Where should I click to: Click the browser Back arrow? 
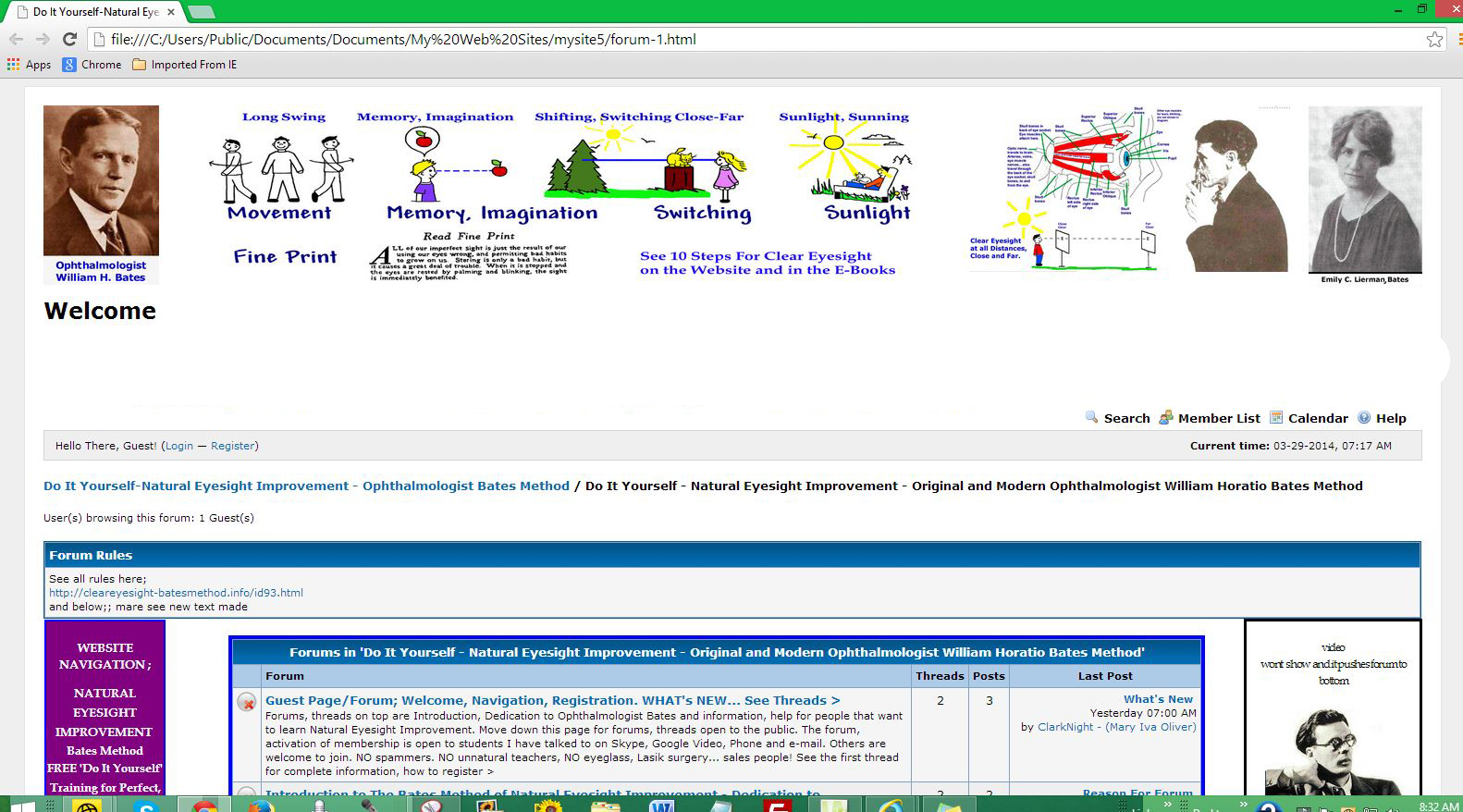(x=16, y=39)
